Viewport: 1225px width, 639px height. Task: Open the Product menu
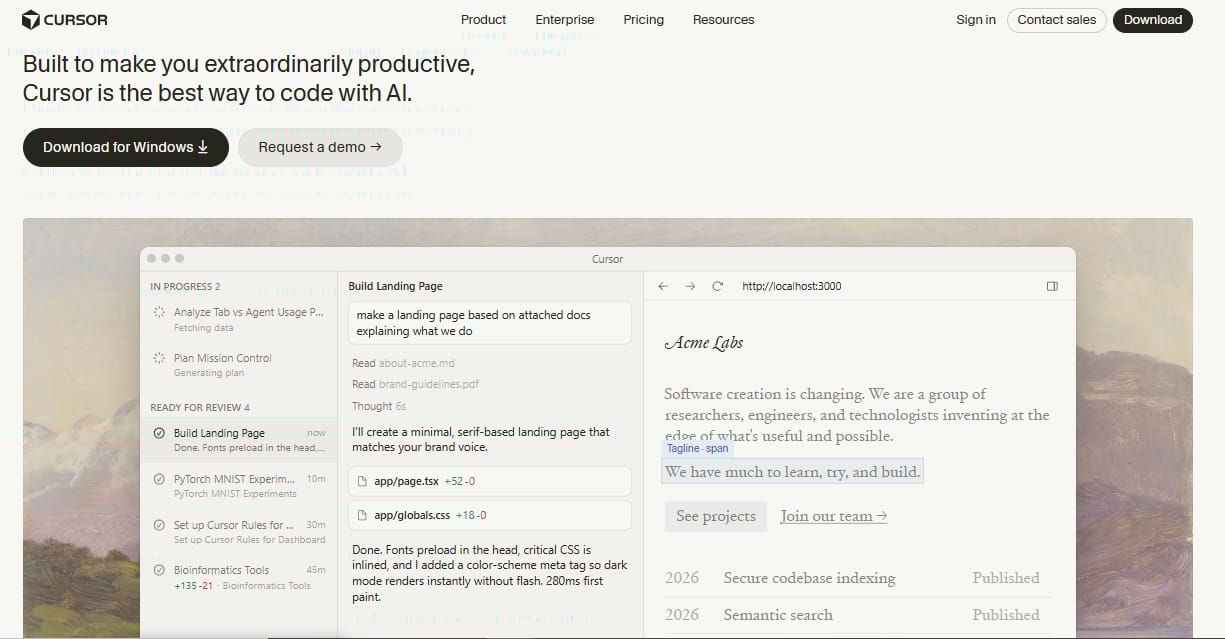[483, 20]
